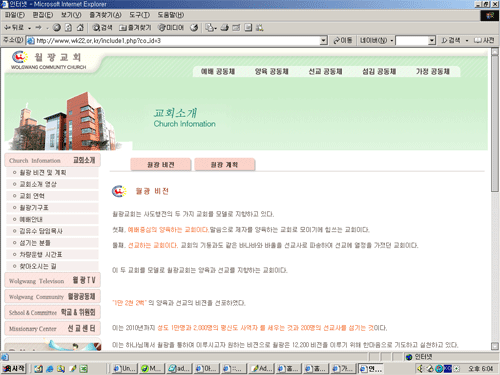Click the Wolgwang Community Church logo
This screenshot has width=500, height=375.
tap(48, 60)
